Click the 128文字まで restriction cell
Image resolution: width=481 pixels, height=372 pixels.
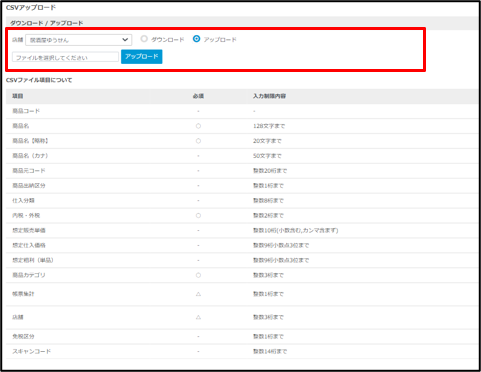pyautogui.click(x=269, y=126)
